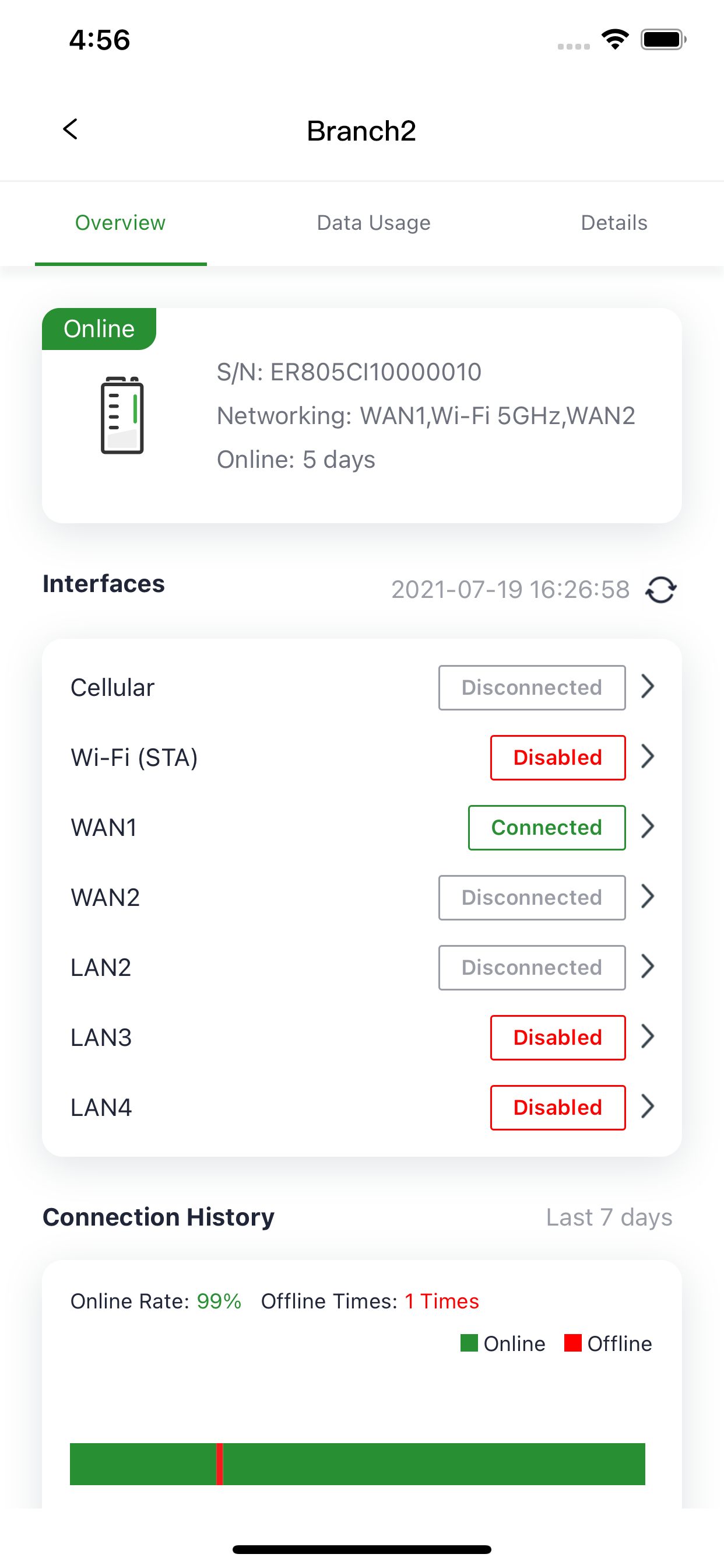724x1568 pixels.
Task: Tap the back arrow icon
Action: pos(71,129)
